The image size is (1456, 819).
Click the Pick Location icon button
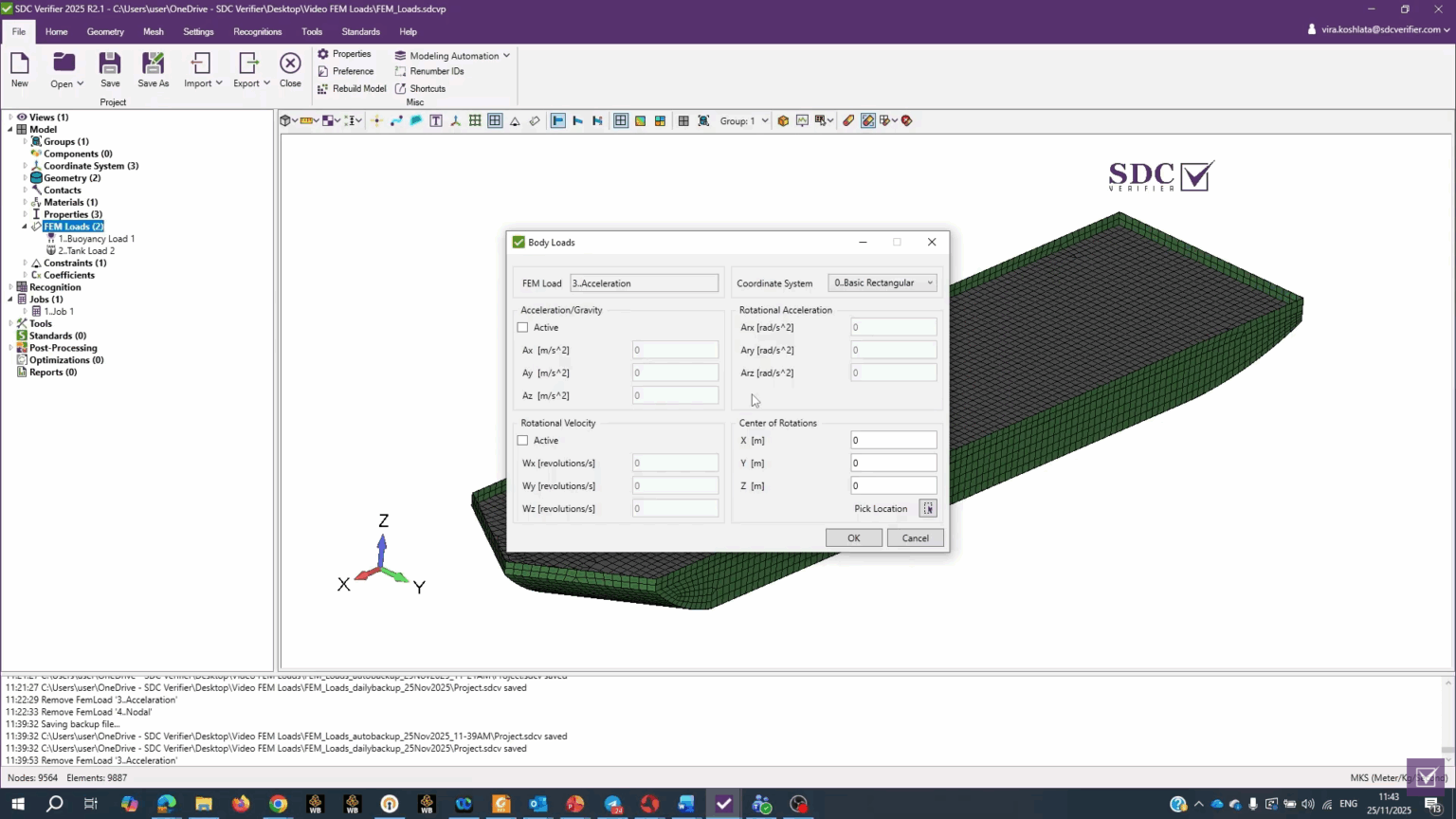928,509
